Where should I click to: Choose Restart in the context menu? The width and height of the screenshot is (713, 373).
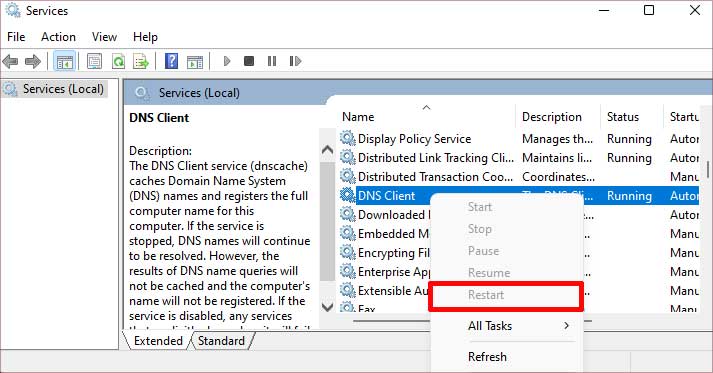point(506,295)
